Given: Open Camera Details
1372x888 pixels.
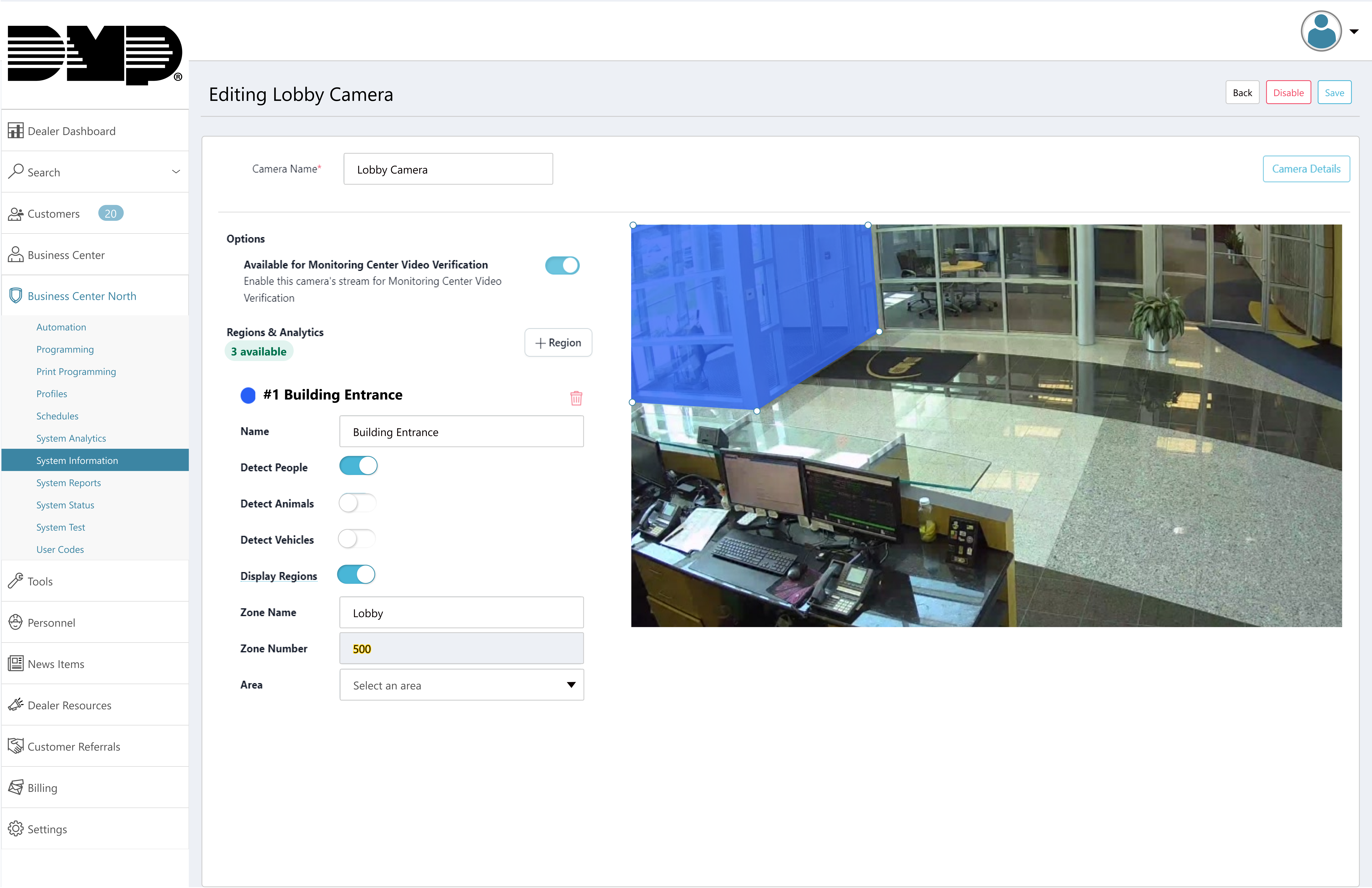Looking at the screenshot, I should click(x=1306, y=169).
